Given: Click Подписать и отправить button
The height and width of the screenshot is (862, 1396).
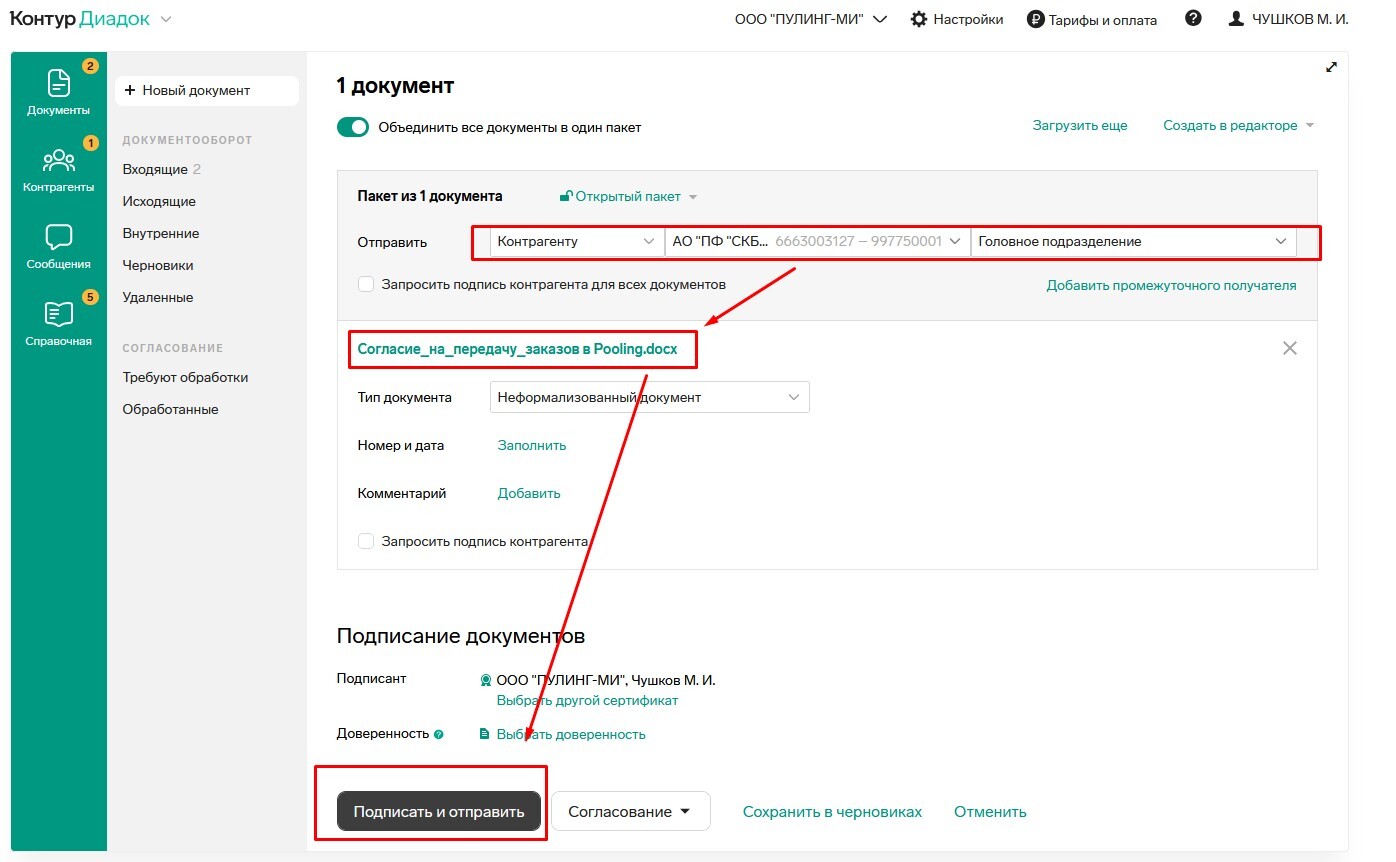Looking at the screenshot, I should tap(439, 812).
